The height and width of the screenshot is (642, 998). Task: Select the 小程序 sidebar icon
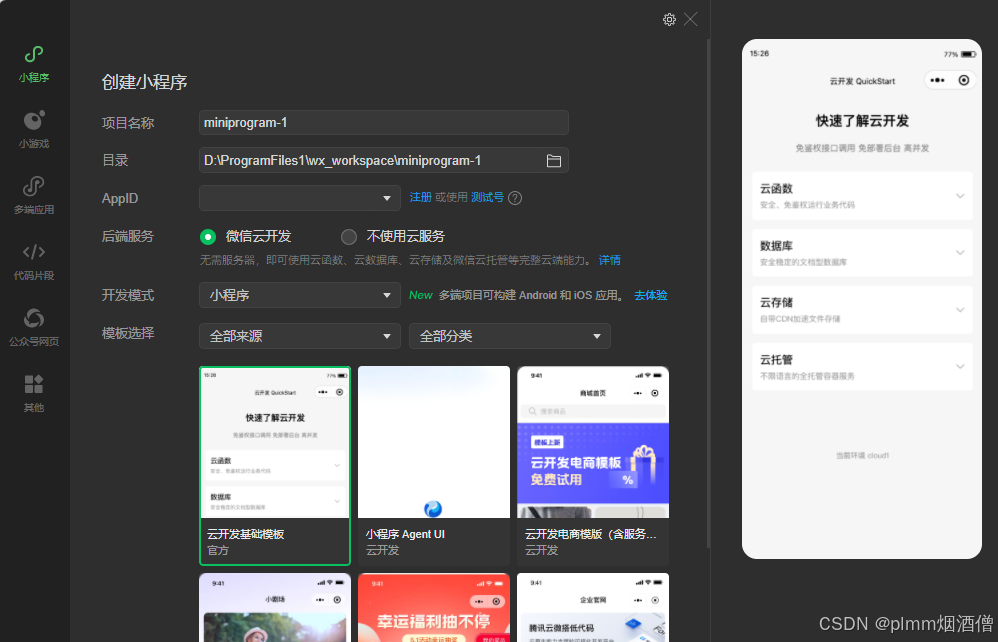click(34, 64)
